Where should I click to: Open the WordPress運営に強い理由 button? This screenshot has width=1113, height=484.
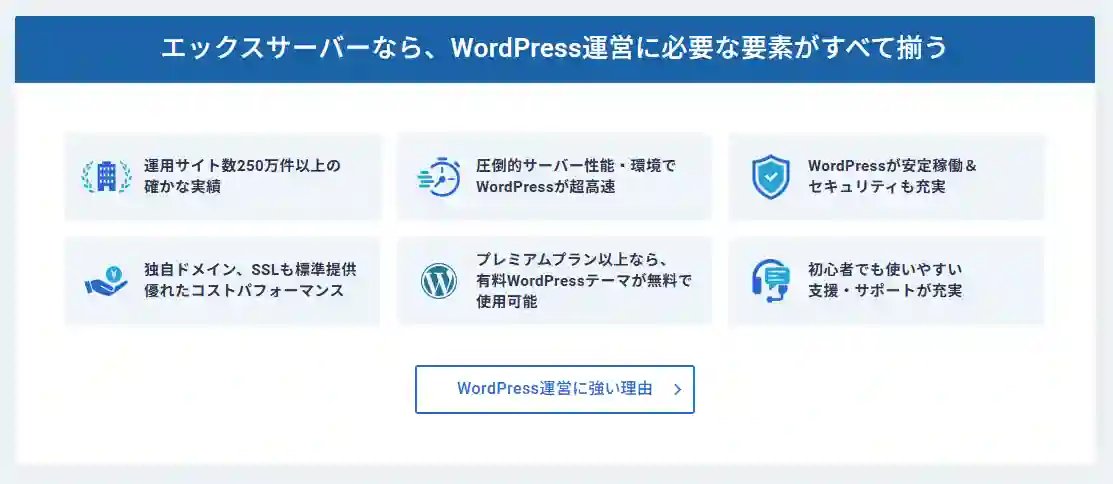click(x=554, y=389)
